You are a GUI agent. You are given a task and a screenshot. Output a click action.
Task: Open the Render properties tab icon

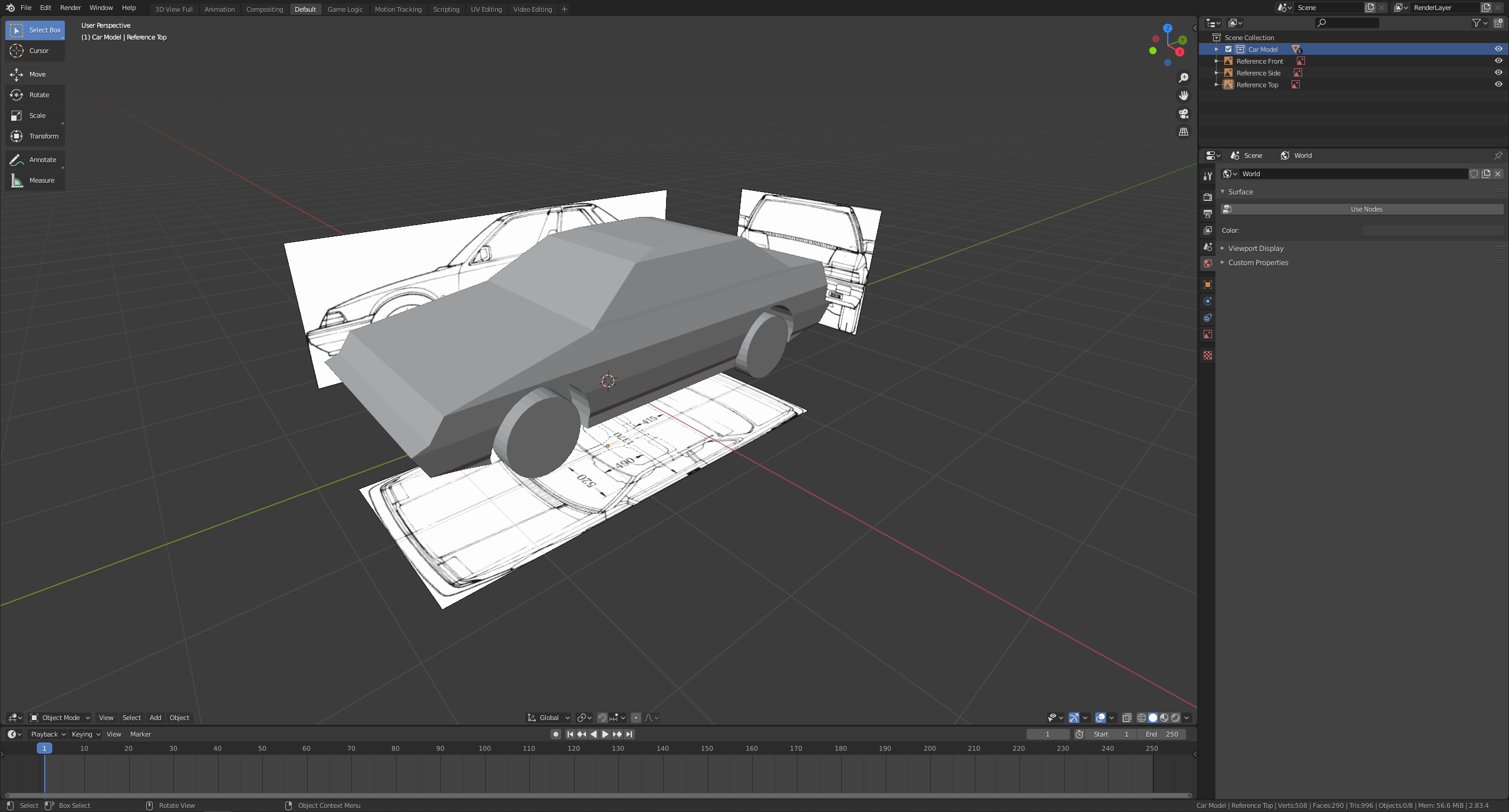click(1207, 197)
